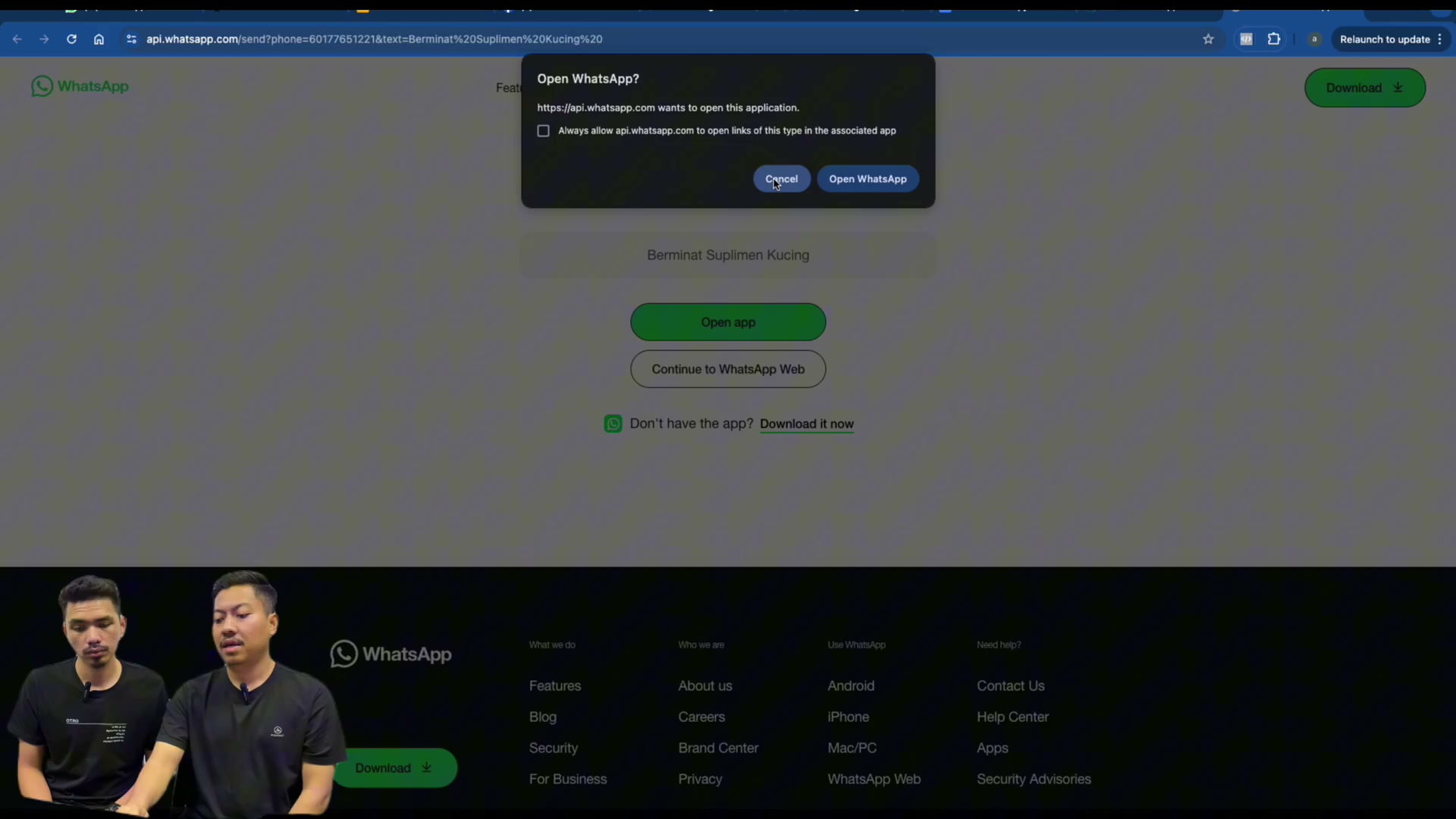Open the footer Features link

(555, 686)
